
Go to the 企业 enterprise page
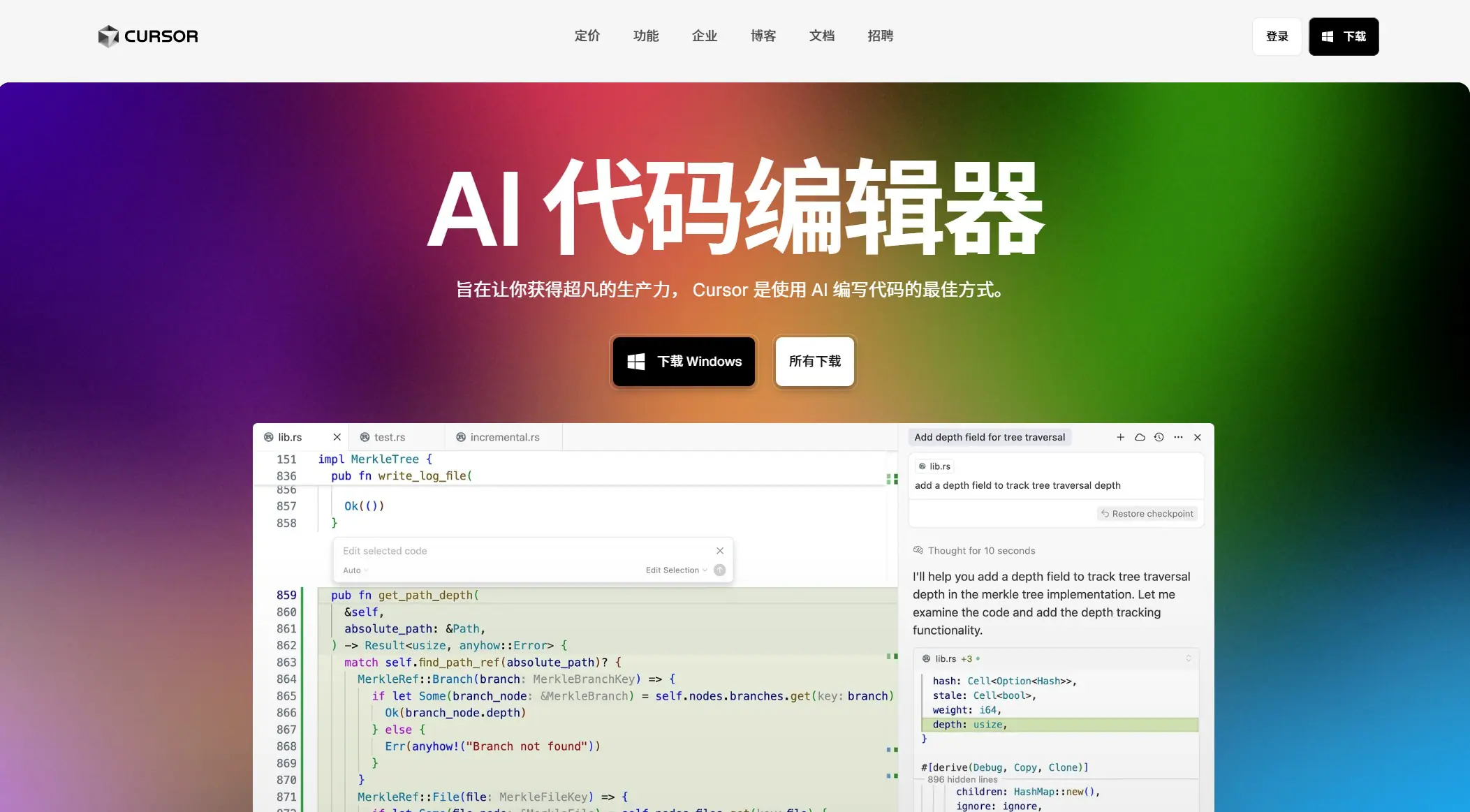(x=705, y=36)
